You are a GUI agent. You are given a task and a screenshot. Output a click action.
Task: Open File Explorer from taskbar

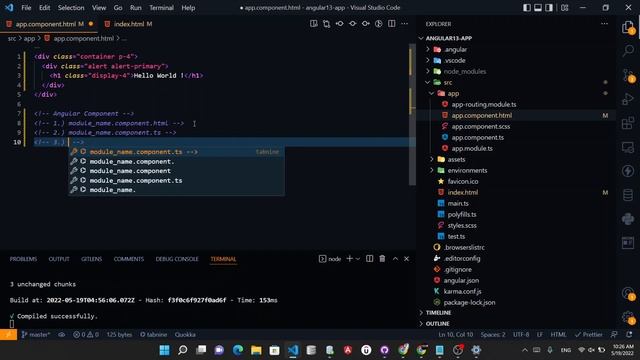[256, 350]
